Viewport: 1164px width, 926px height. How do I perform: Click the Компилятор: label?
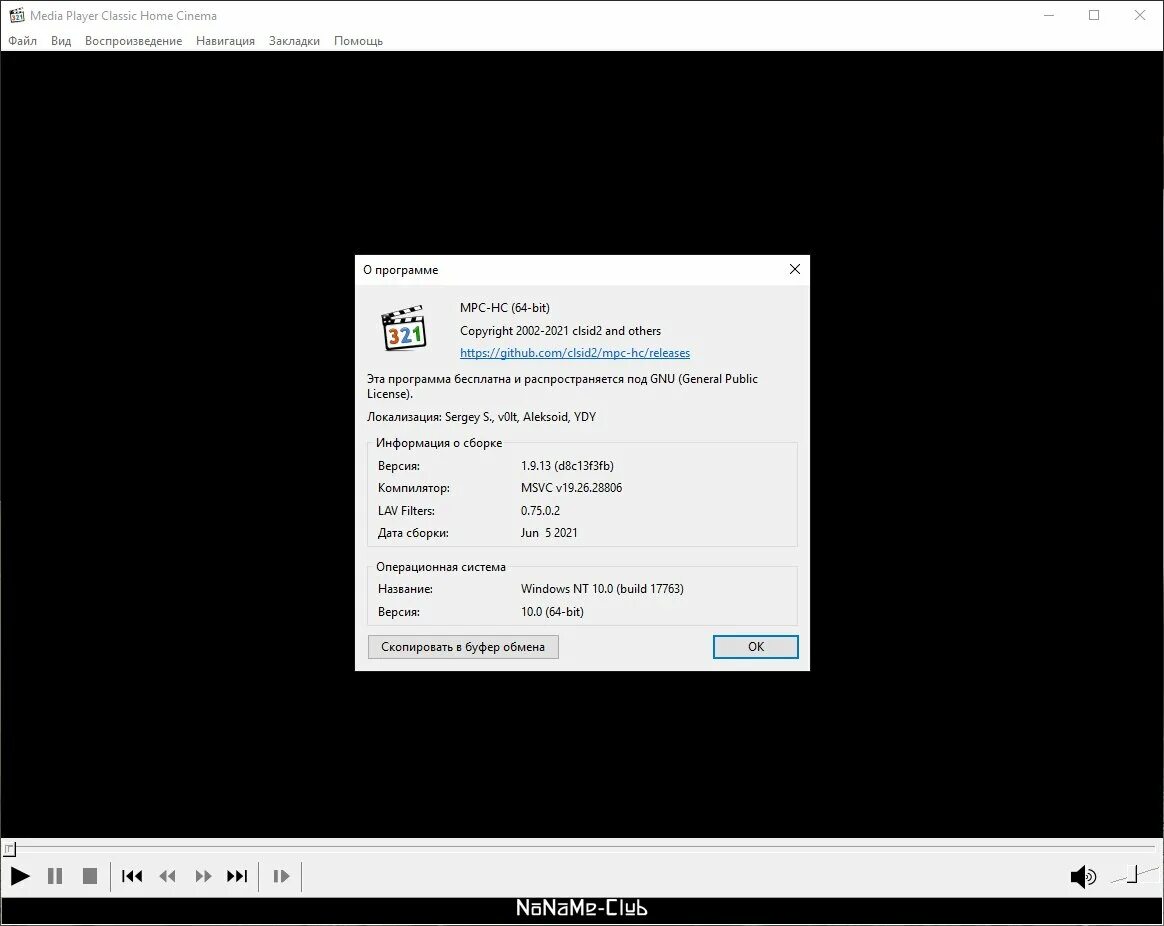click(413, 489)
